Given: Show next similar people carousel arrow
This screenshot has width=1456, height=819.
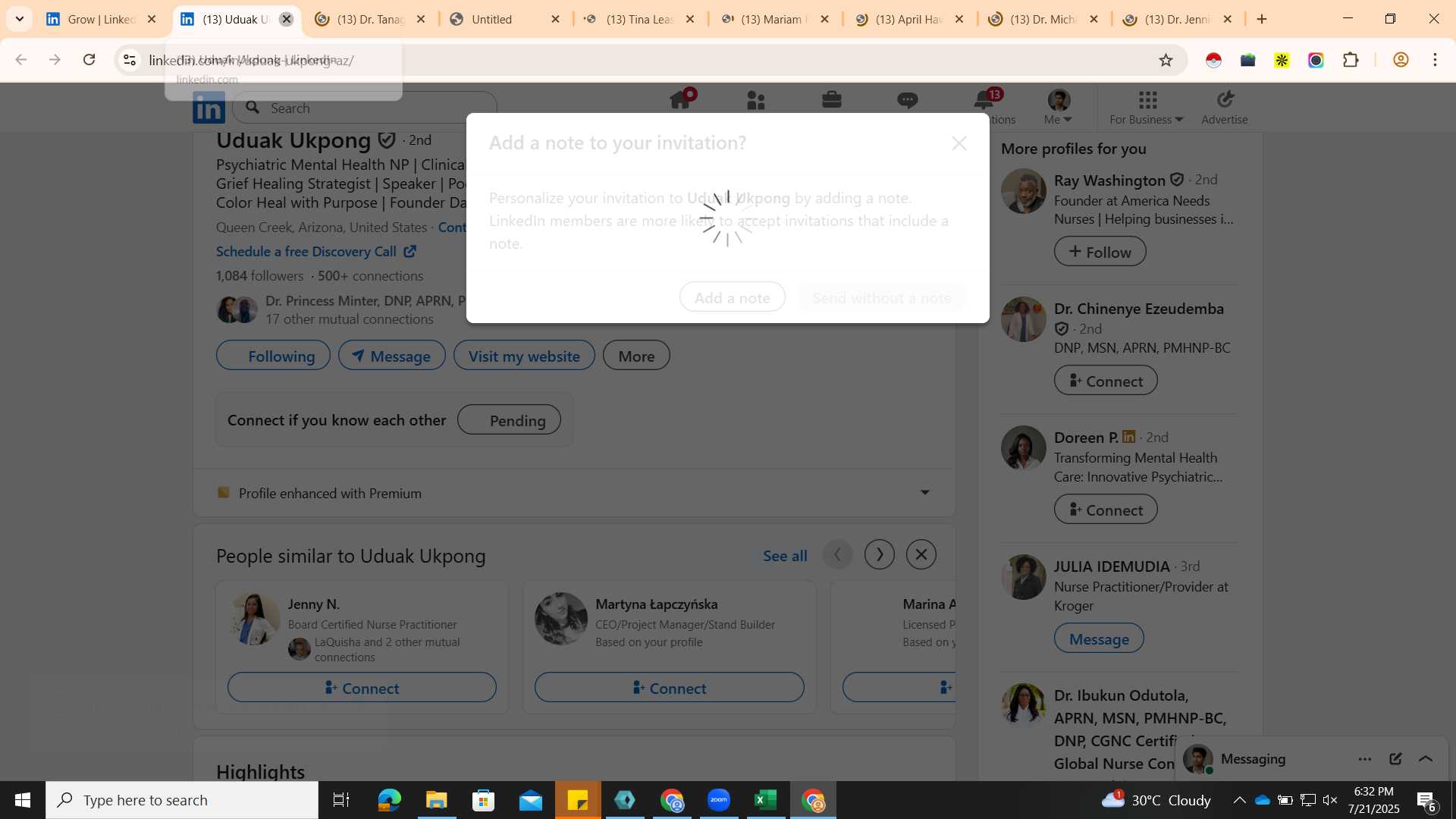Looking at the screenshot, I should [x=880, y=555].
